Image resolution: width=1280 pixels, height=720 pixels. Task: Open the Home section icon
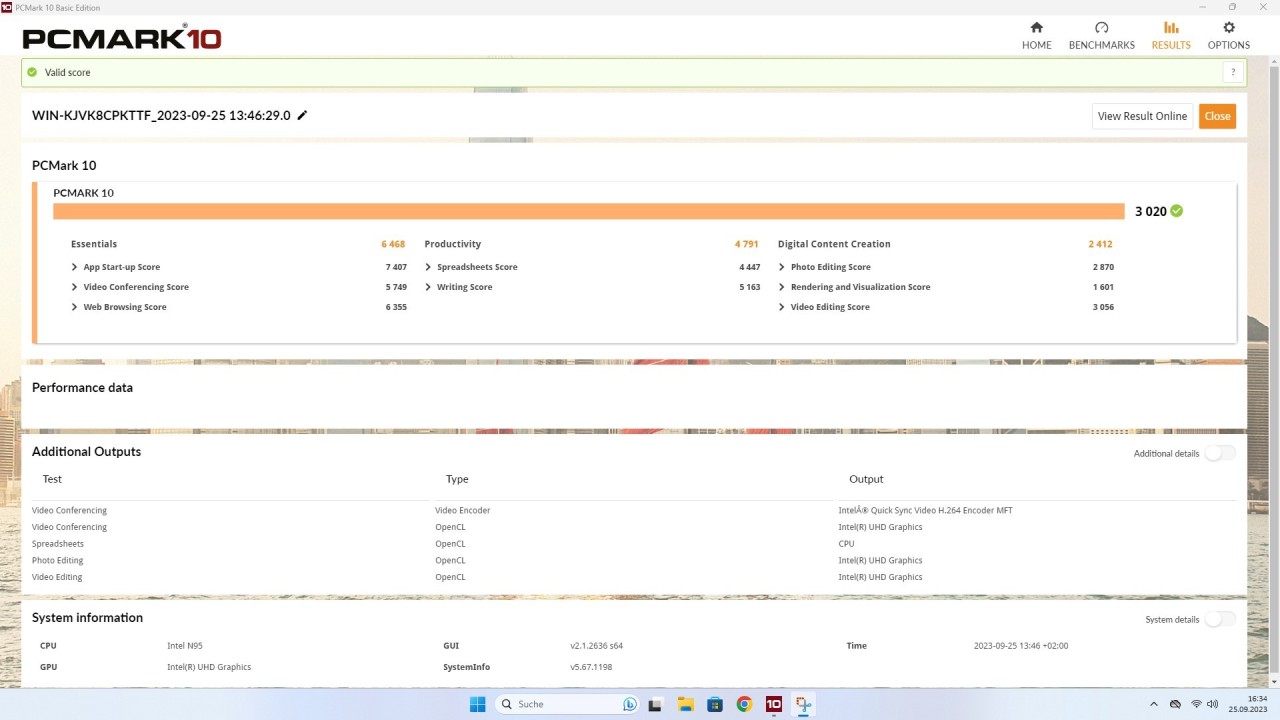[1036, 28]
